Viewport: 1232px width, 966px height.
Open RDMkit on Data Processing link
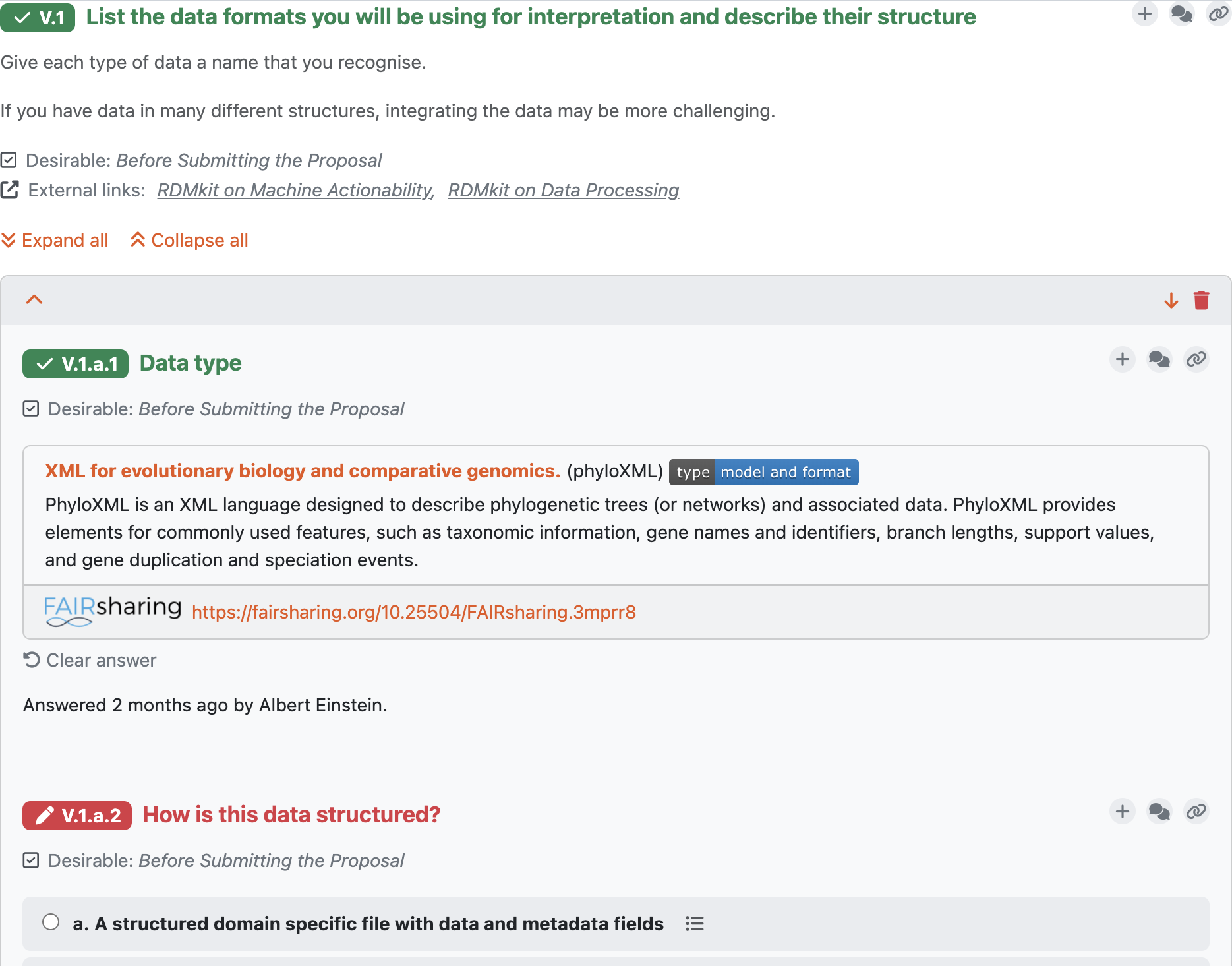564,190
